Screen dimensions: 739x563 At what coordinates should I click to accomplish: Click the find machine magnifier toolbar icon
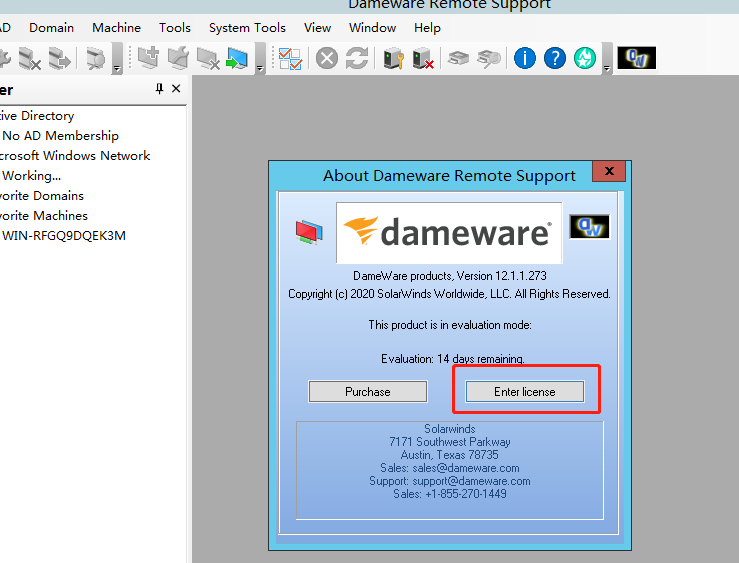(x=96, y=59)
